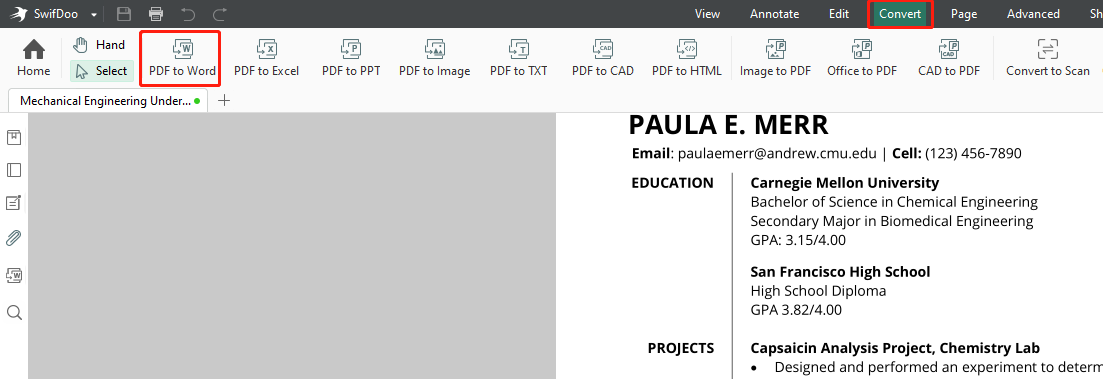Add a new document tab
1103x379 pixels.
tap(224, 101)
